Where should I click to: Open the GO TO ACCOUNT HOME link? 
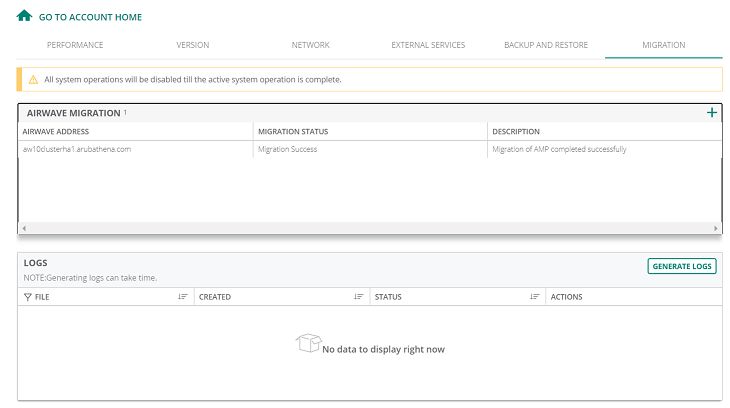(x=90, y=17)
